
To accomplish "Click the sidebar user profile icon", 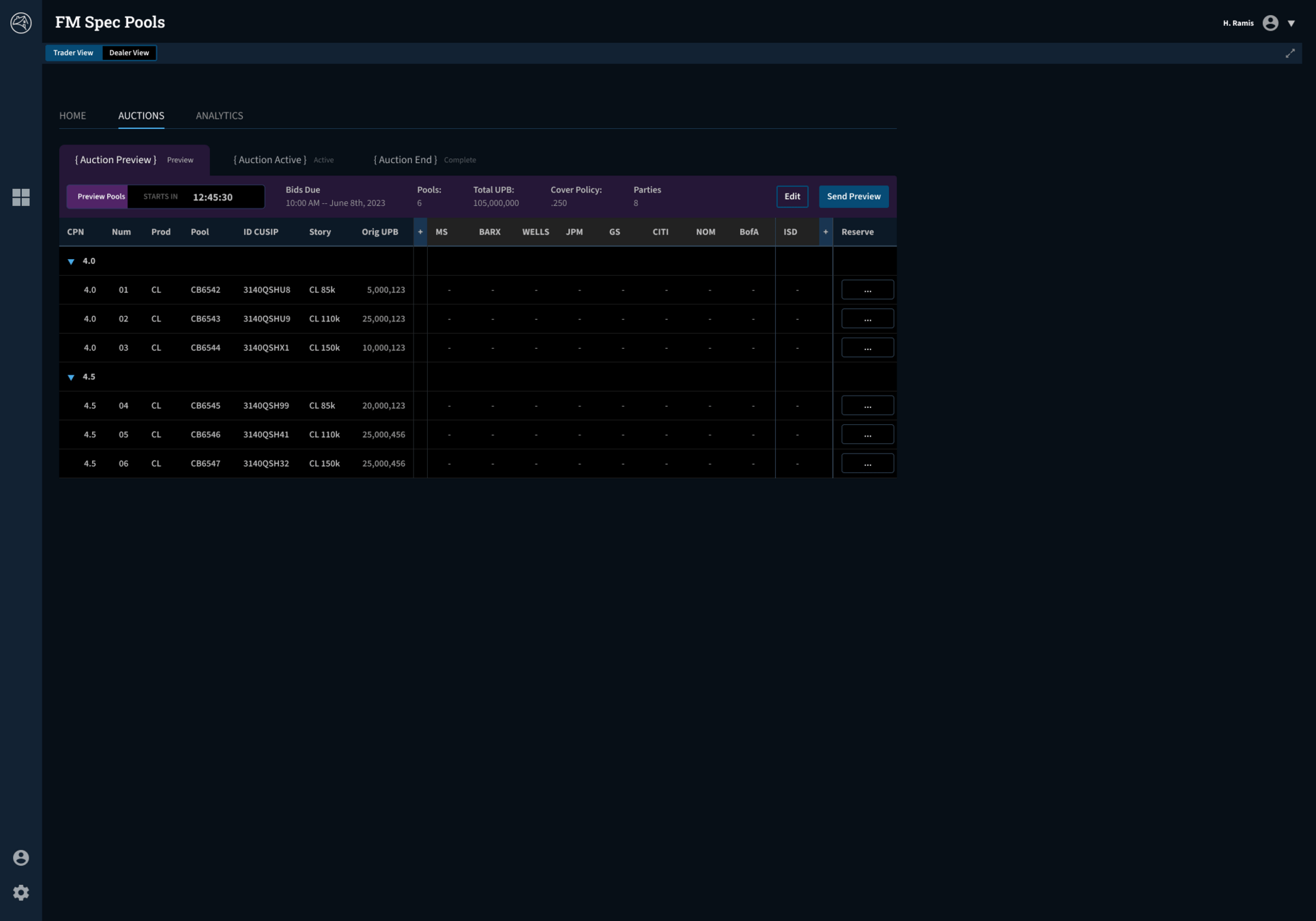I will pos(21,858).
